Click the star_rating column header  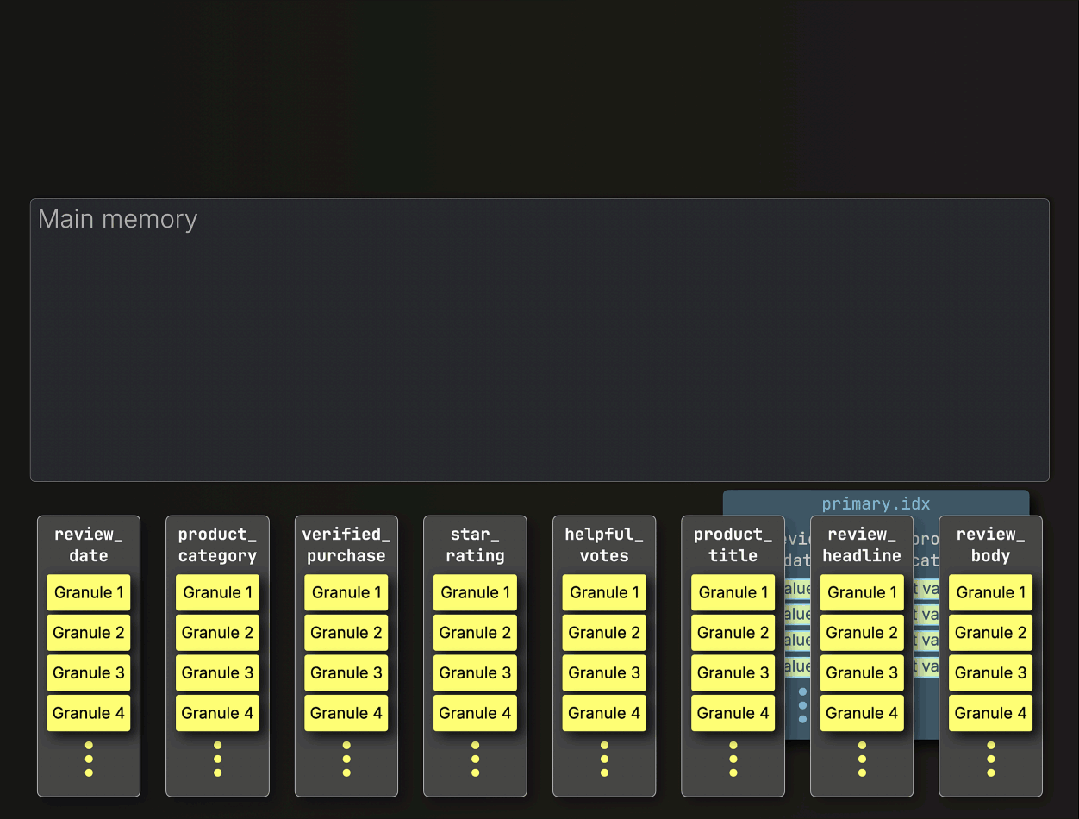pos(475,544)
